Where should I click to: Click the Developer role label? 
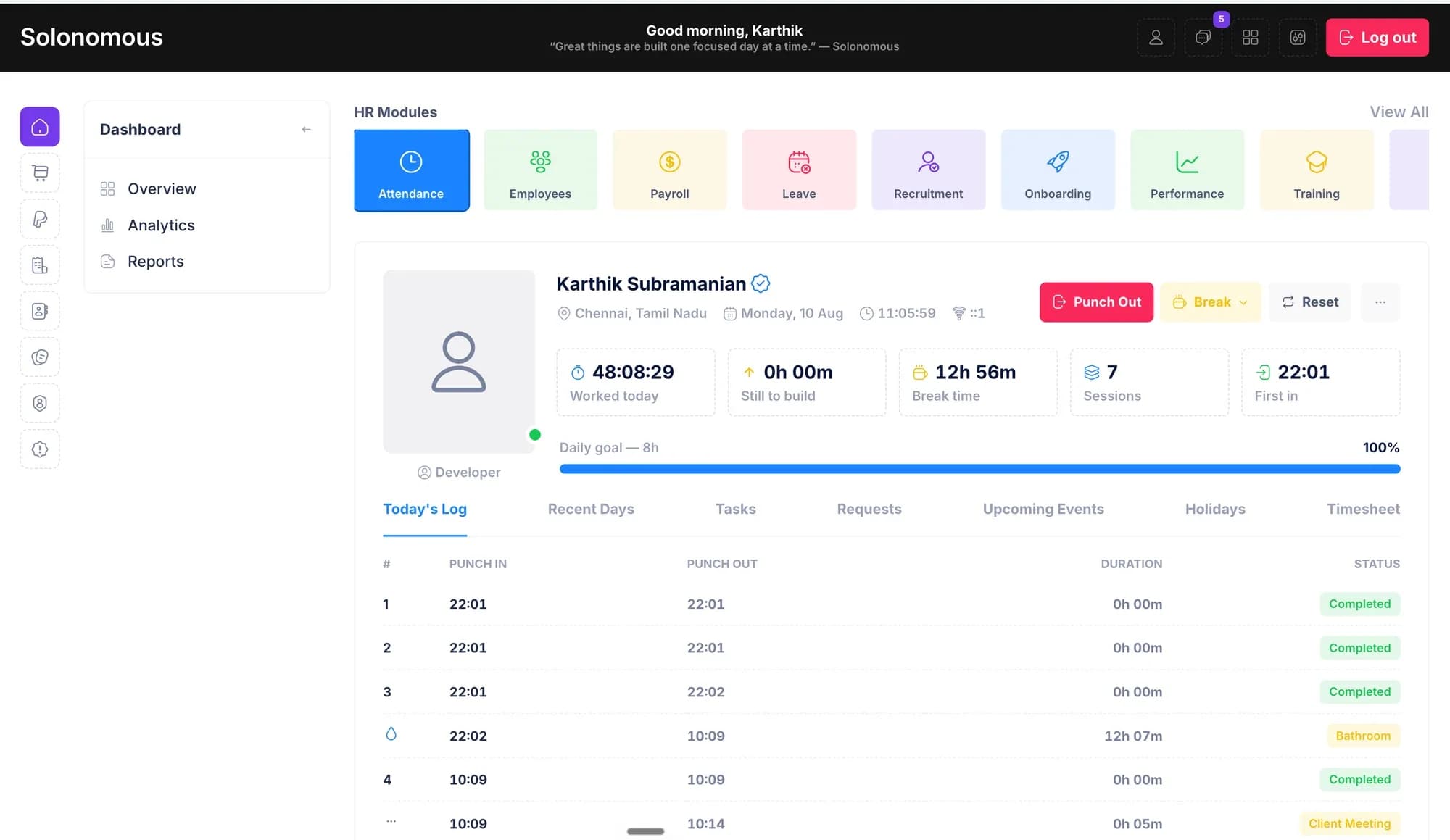pos(467,473)
